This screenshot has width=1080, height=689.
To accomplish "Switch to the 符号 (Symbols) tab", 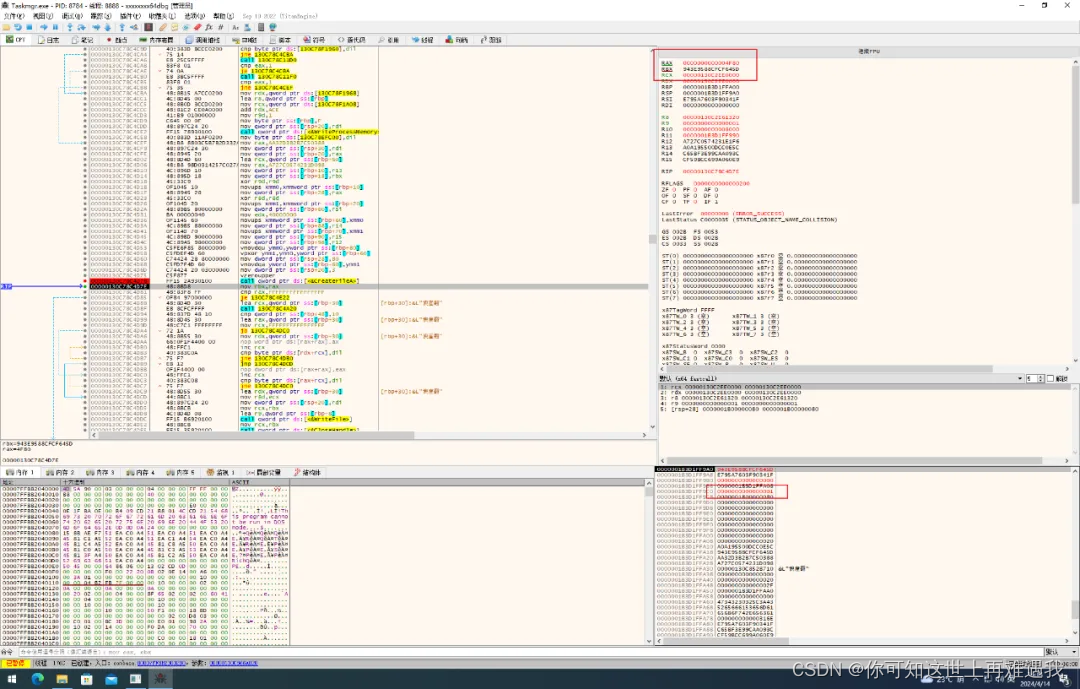I will (314, 40).
